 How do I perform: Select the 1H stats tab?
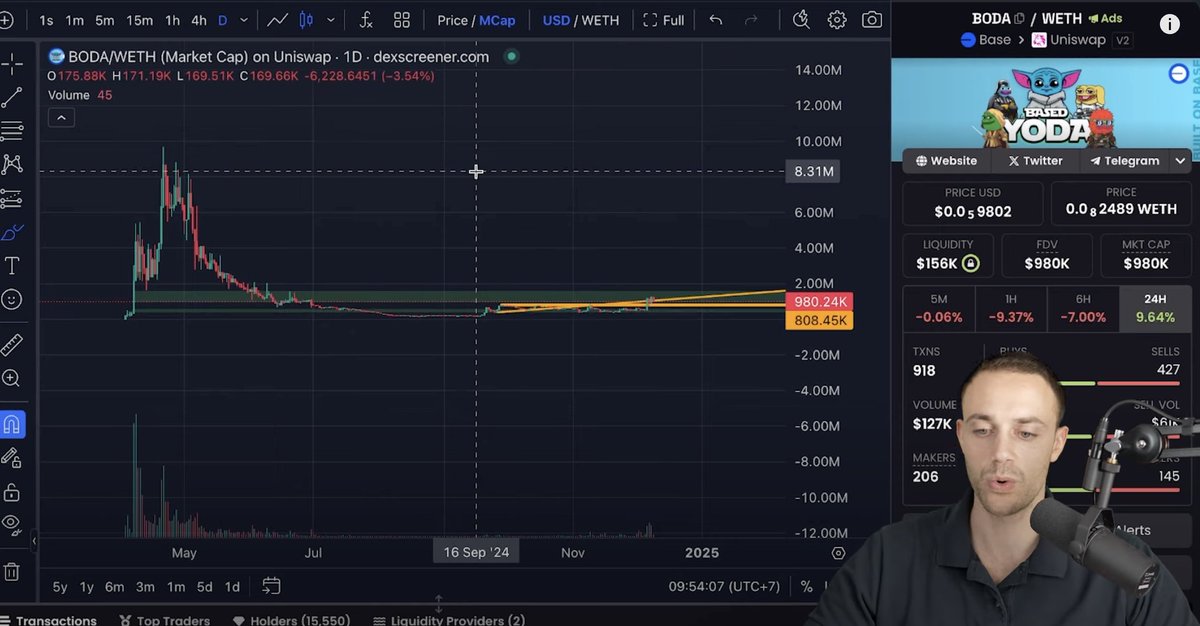1010,308
